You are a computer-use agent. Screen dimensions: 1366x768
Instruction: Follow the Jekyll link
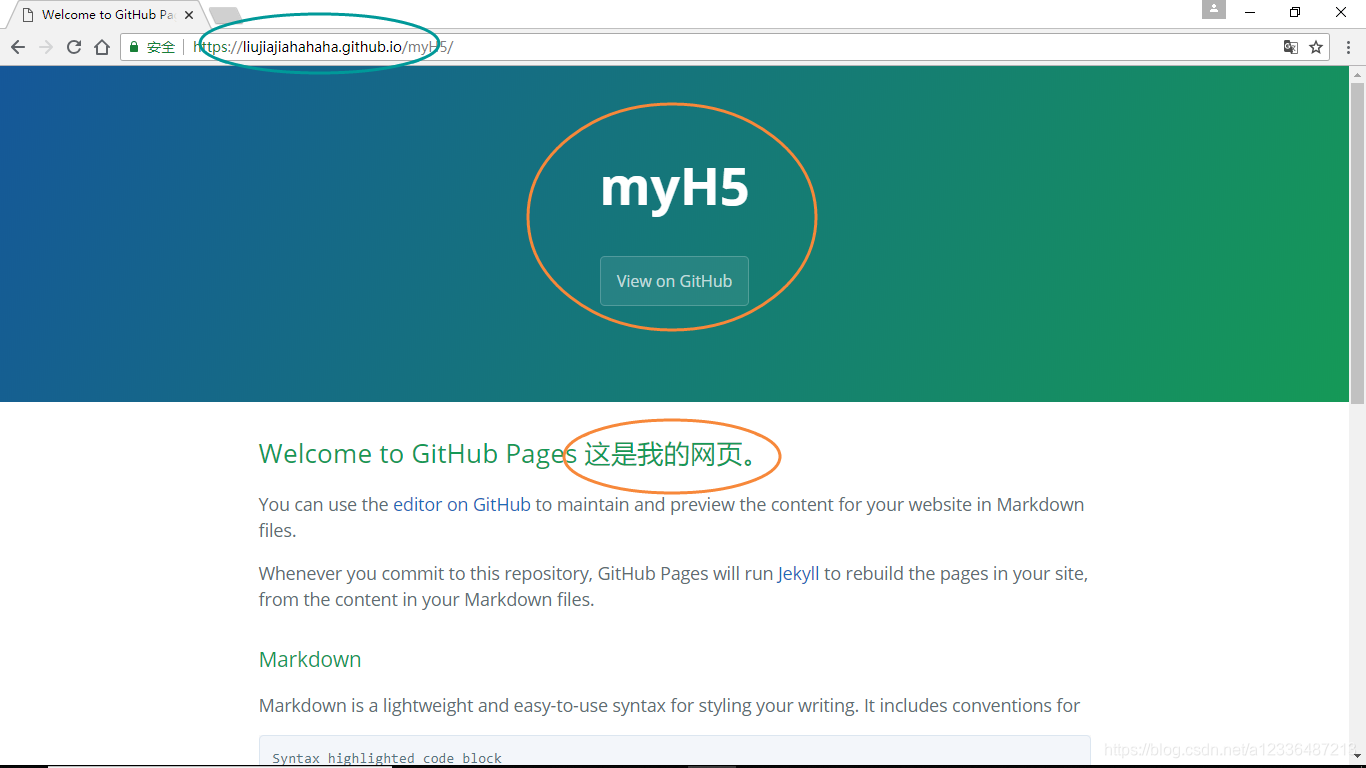798,574
